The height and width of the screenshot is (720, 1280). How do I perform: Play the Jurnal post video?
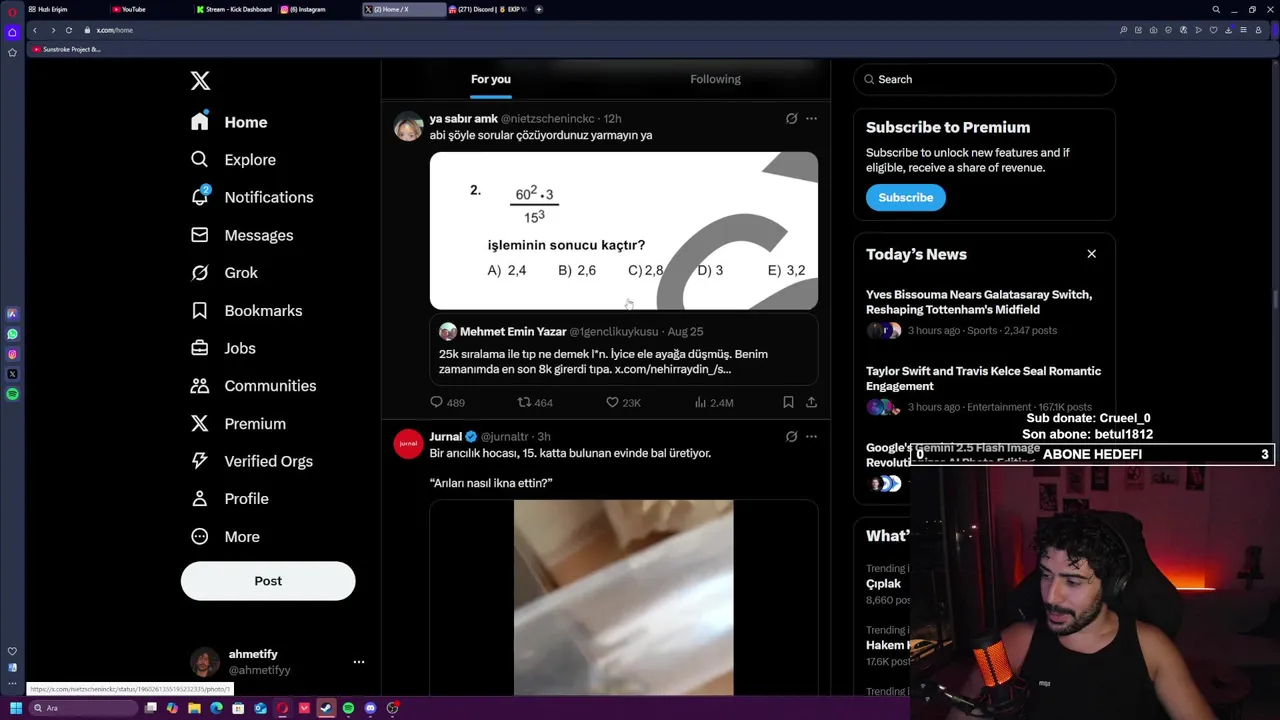point(624,597)
